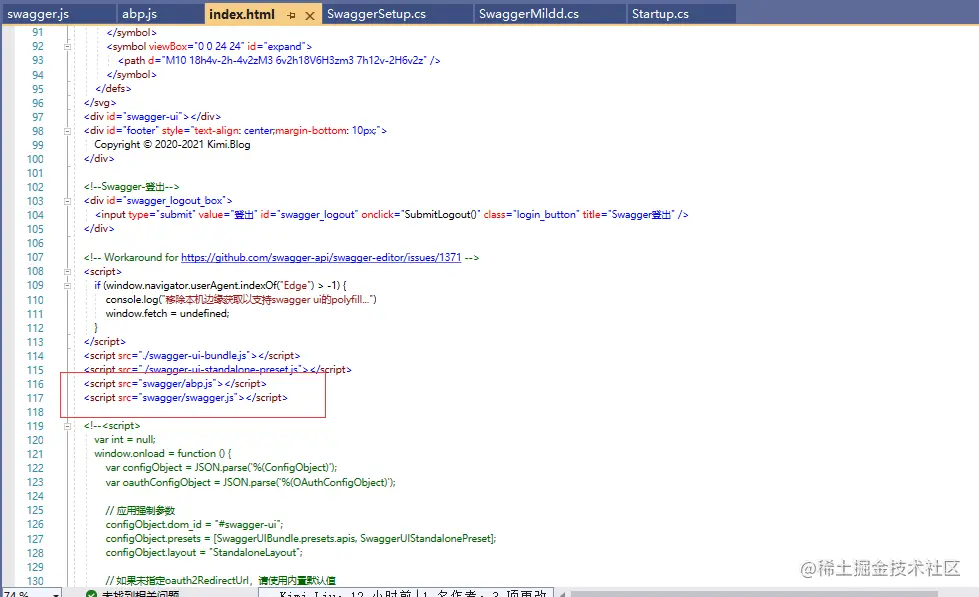The width and height of the screenshot is (979, 597).
Task: Click the swagger/swagger.js script line
Action: 186,398
